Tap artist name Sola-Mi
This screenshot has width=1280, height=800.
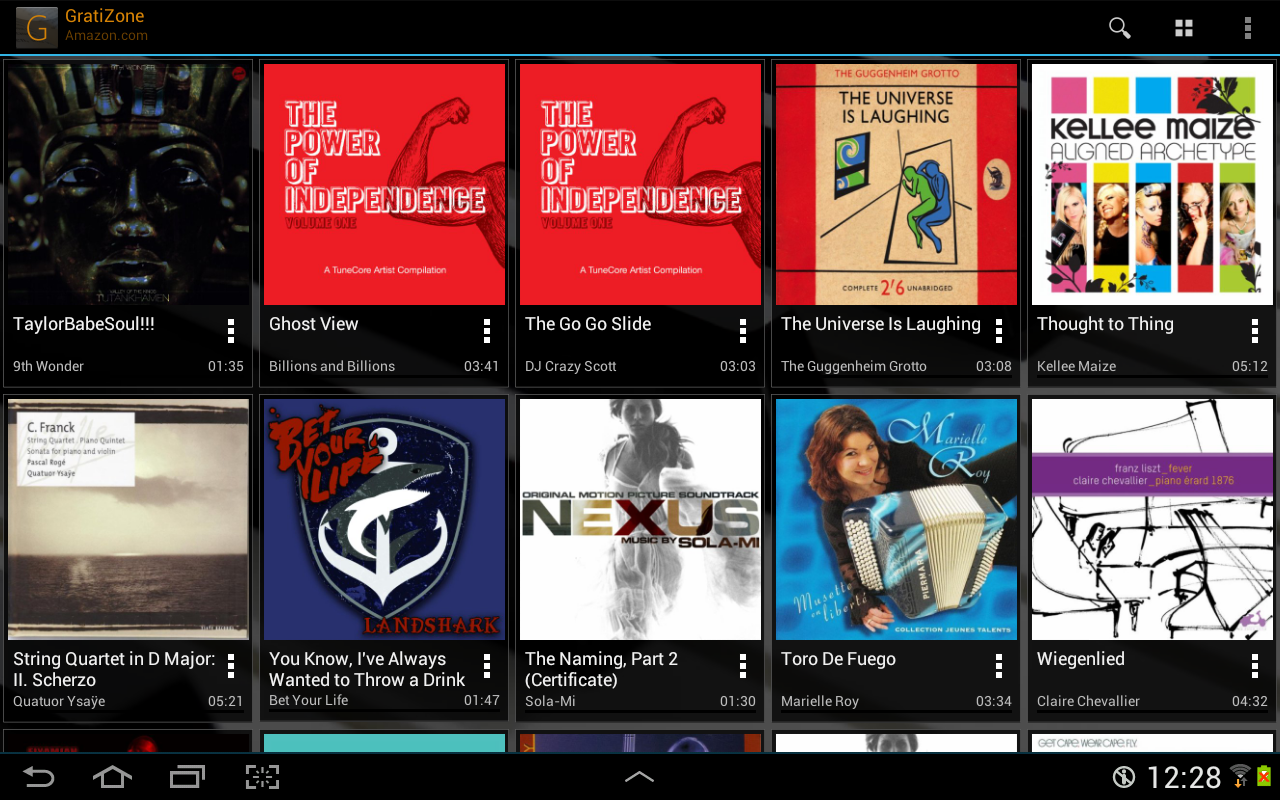pyautogui.click(x=550, y=701)
